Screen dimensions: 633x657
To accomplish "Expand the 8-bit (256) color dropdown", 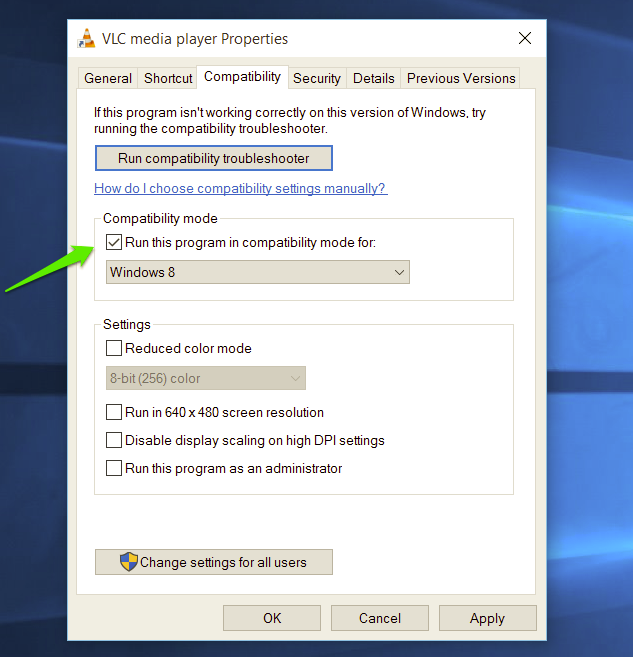I will pos(205,379).
